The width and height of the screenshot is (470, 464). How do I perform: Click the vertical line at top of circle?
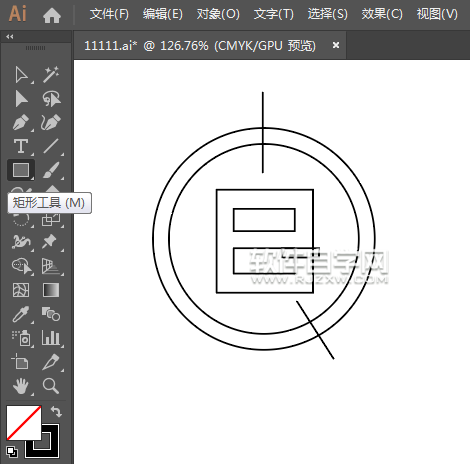263,132
